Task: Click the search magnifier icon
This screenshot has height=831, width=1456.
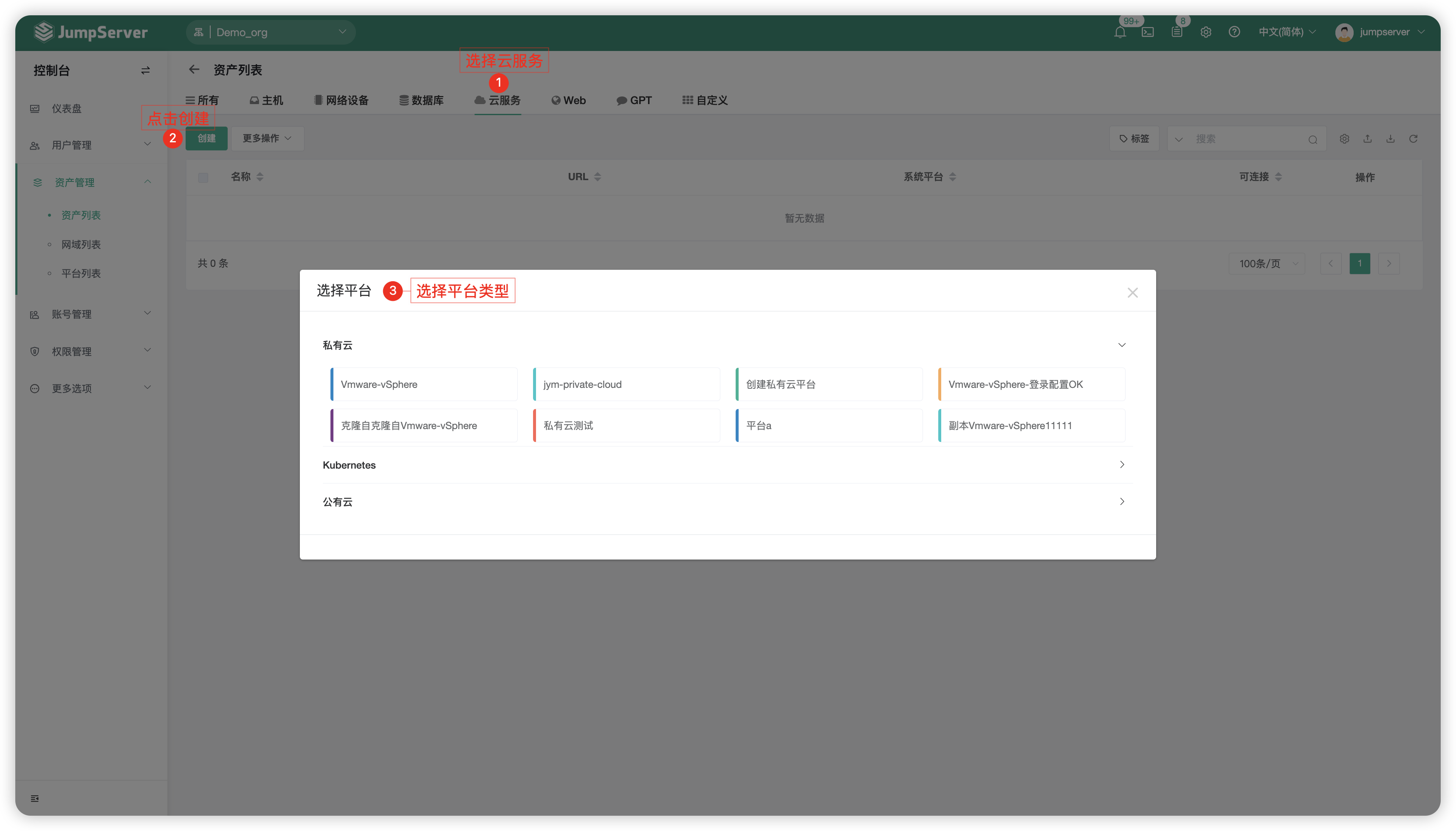Action: 1313,139
